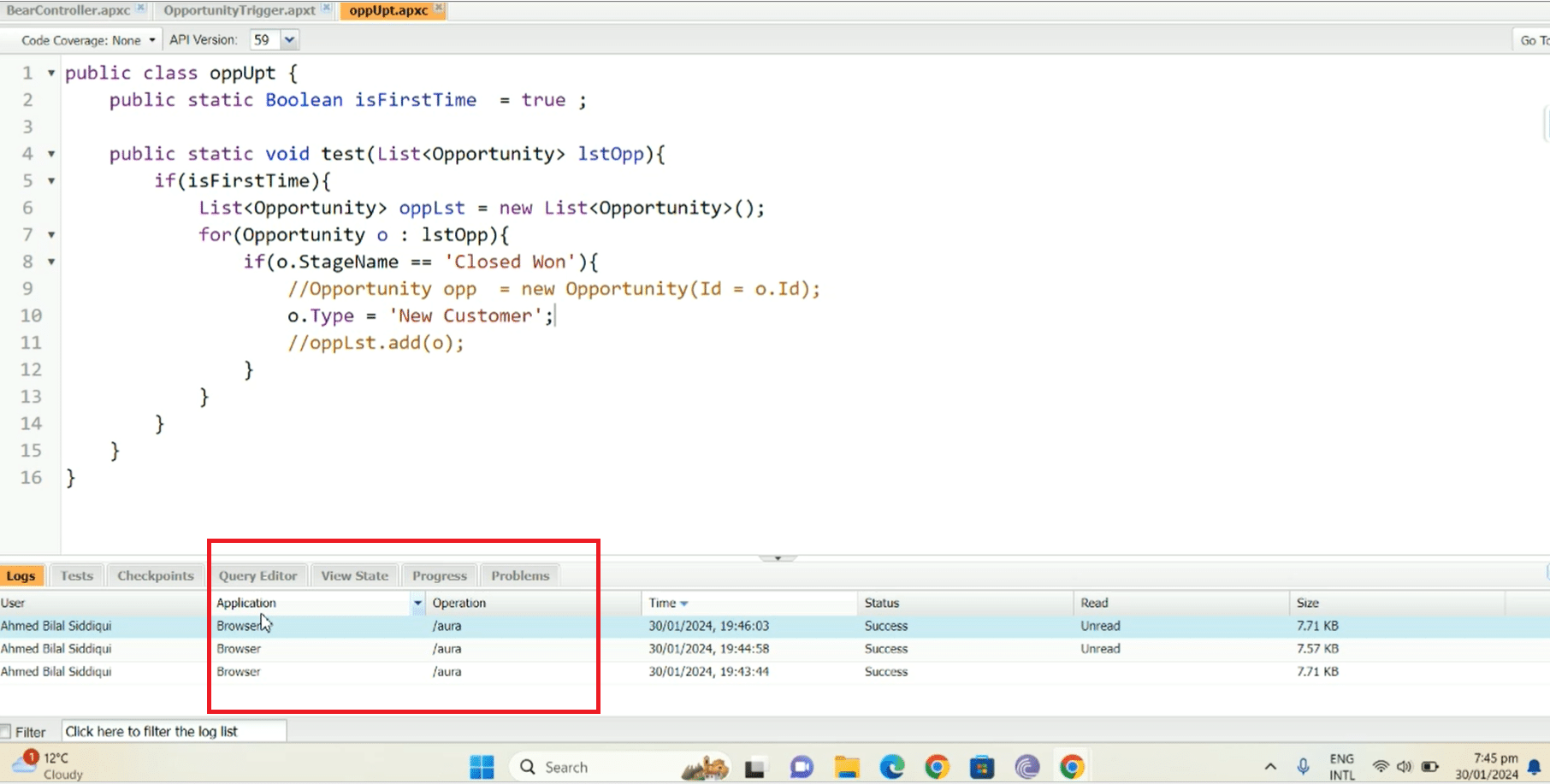
Task: Open the Application column menu arrow
Action: (417, 603)
